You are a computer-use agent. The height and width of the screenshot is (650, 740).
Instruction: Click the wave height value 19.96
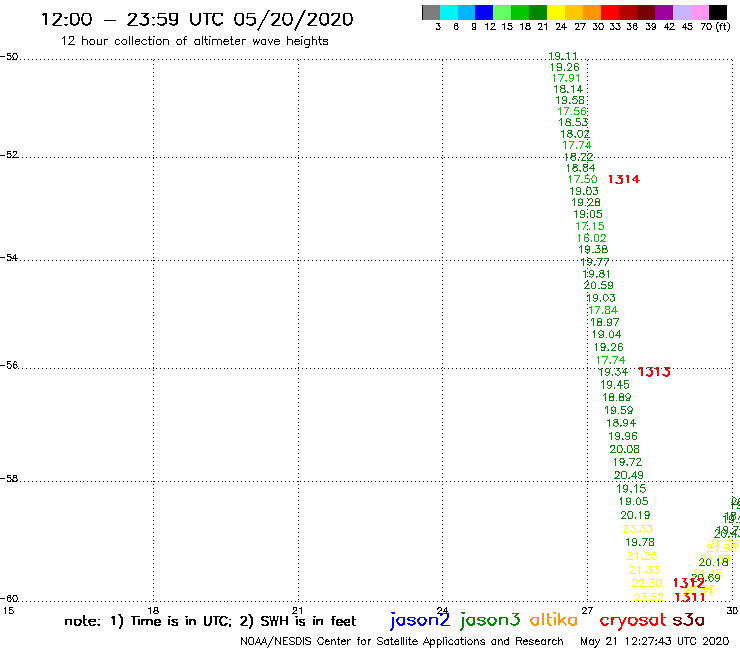pos(622,437)
